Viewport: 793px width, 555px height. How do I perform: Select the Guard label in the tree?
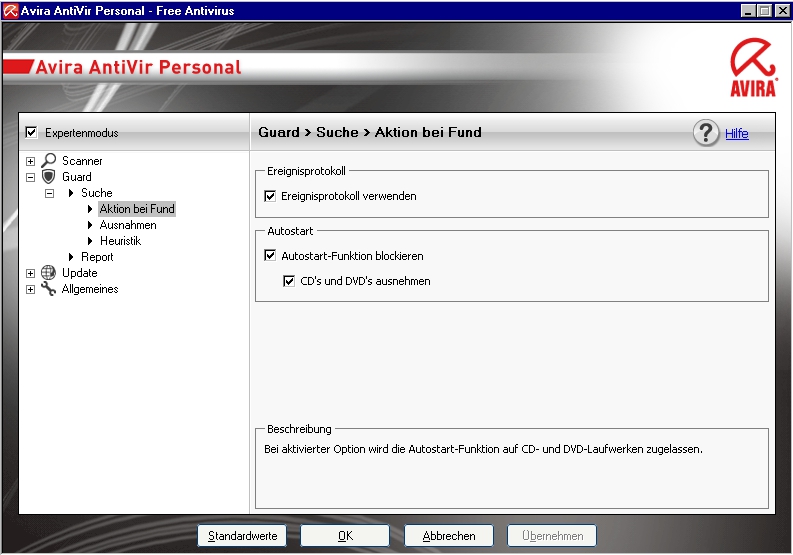point(77,177)
